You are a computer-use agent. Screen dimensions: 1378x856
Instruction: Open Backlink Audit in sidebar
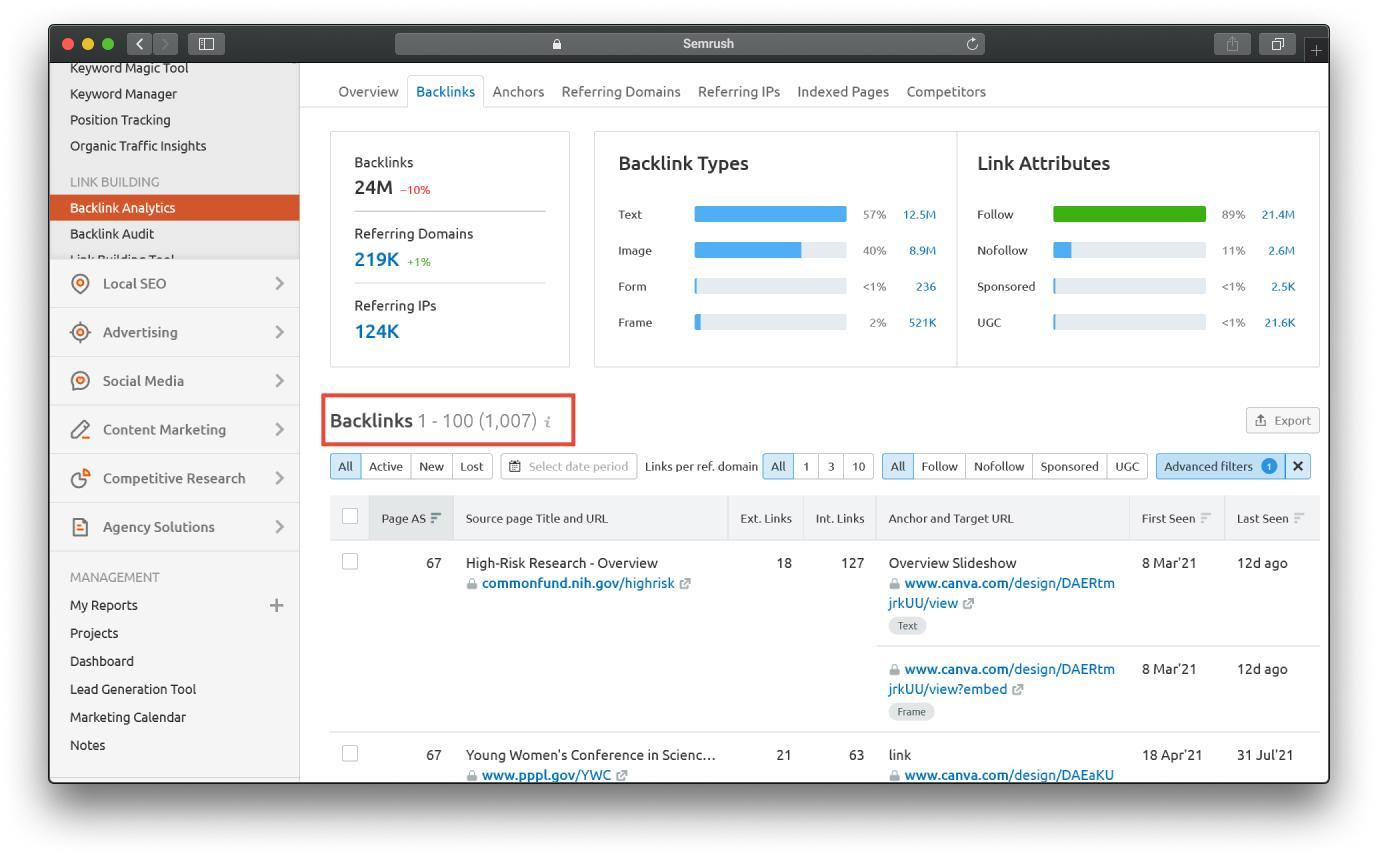(112, 234)
